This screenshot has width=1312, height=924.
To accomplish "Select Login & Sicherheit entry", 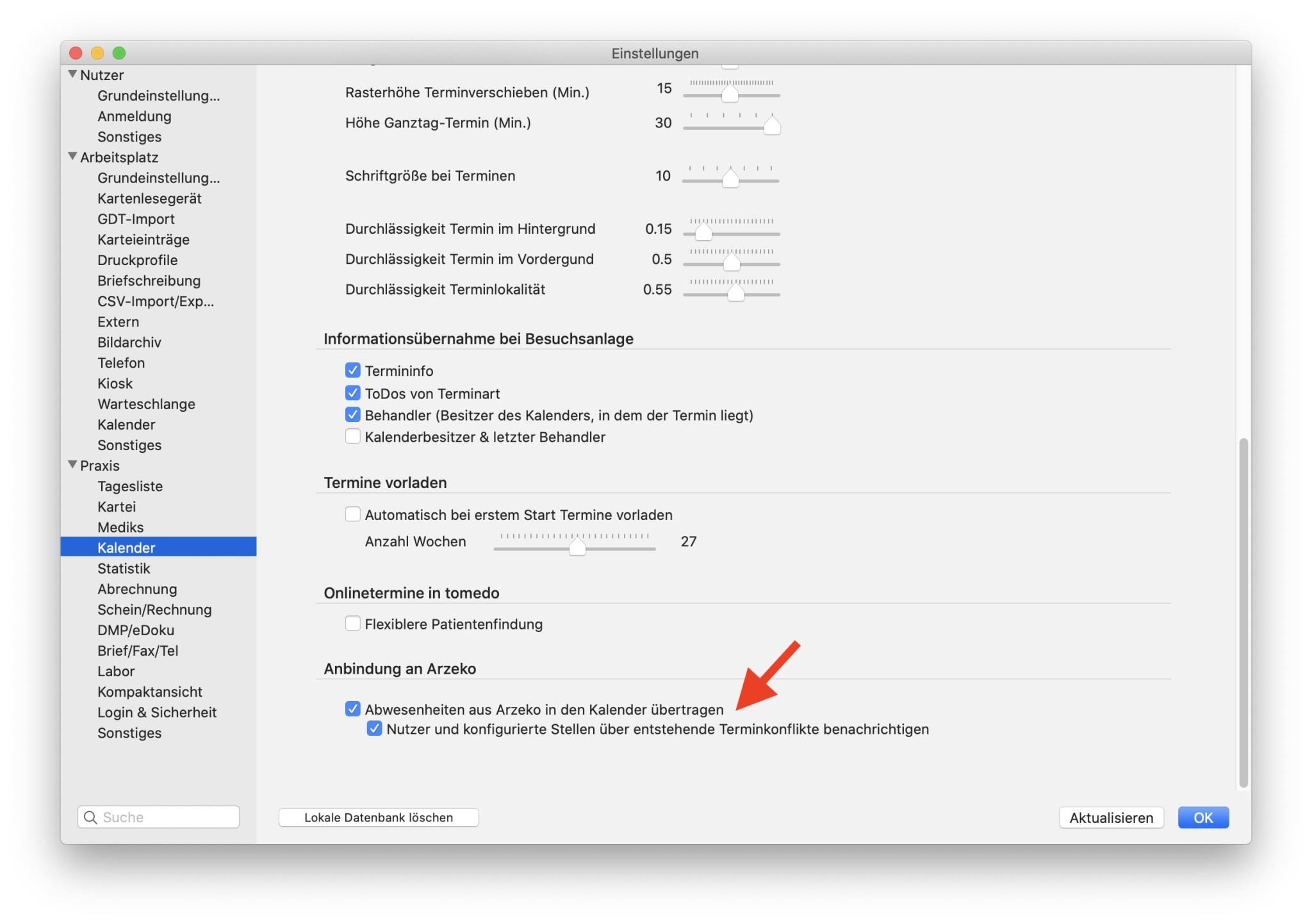I will 157,711.
